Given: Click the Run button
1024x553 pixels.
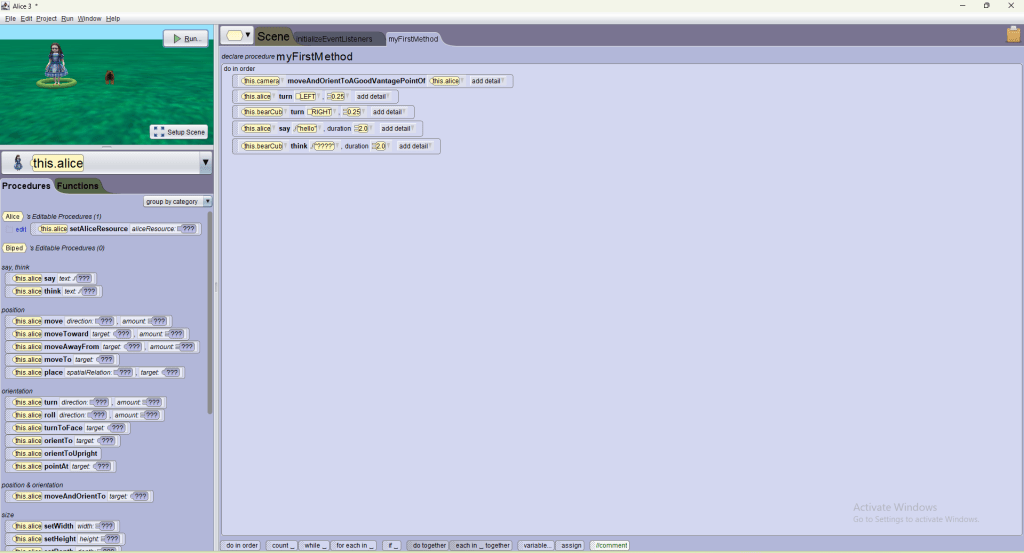Looking at the screenshot, I should pyautogui.click(x=186, y=39).
